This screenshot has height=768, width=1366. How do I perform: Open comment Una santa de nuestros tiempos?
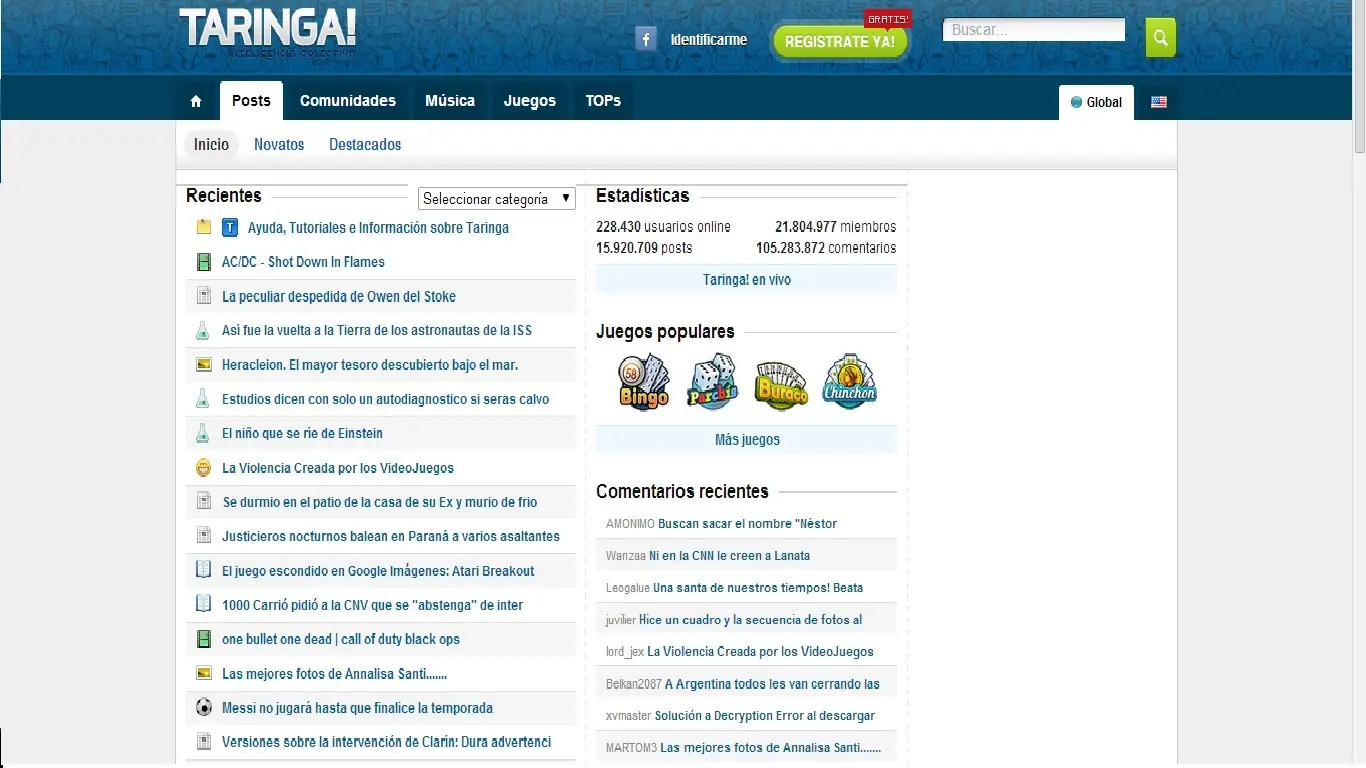tap(758, 588)
